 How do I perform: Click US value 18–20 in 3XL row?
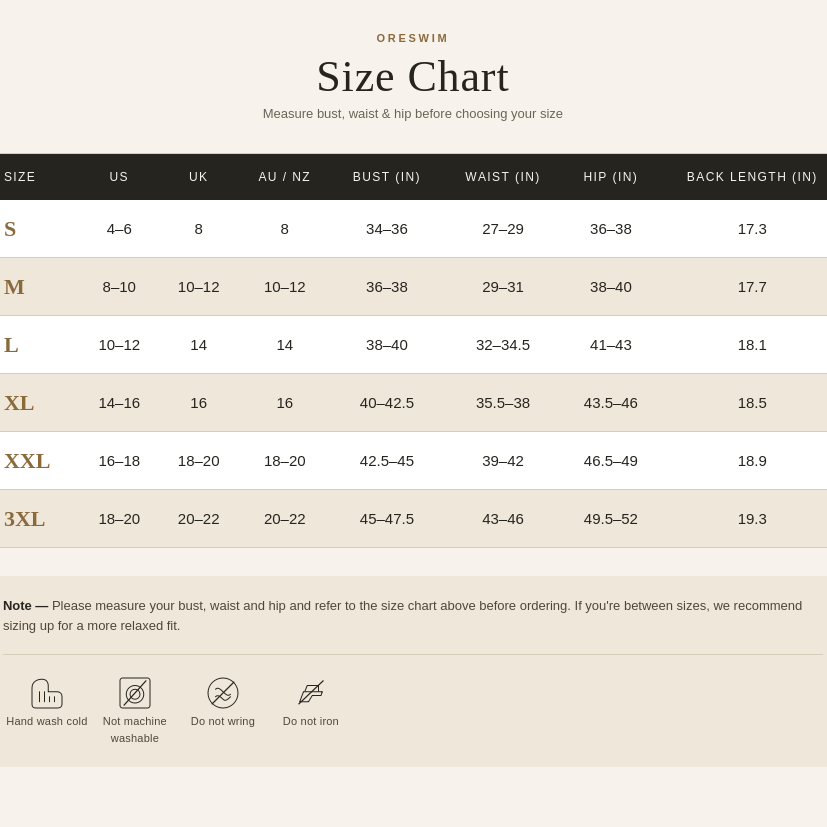[119, 519]
